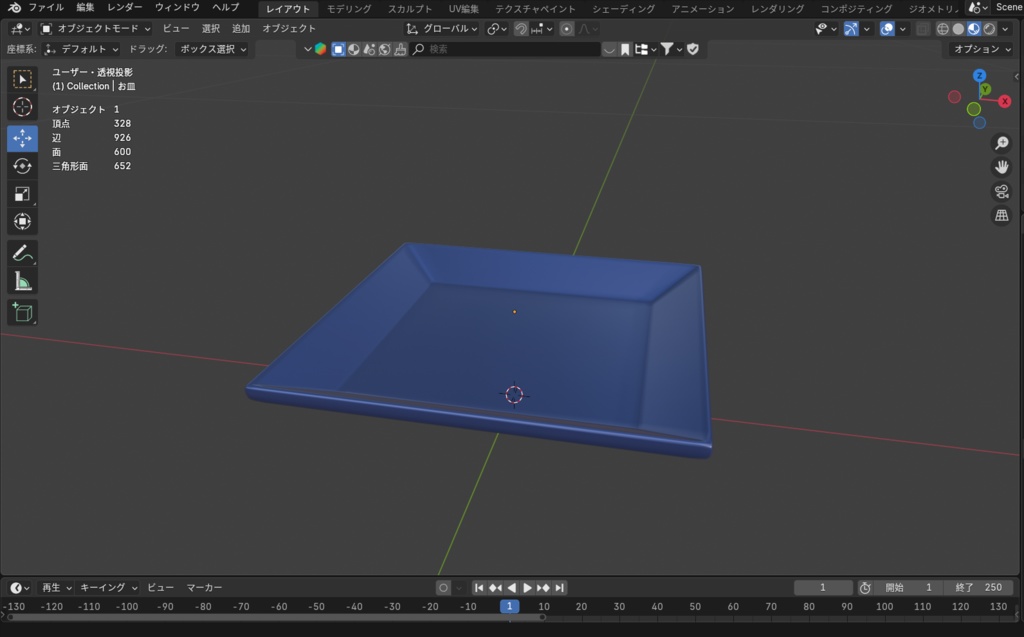Enable snapping with the magnet icon
Image resolution: width=1024 pixels, height=637 pixels.
(x=520, y=28)
